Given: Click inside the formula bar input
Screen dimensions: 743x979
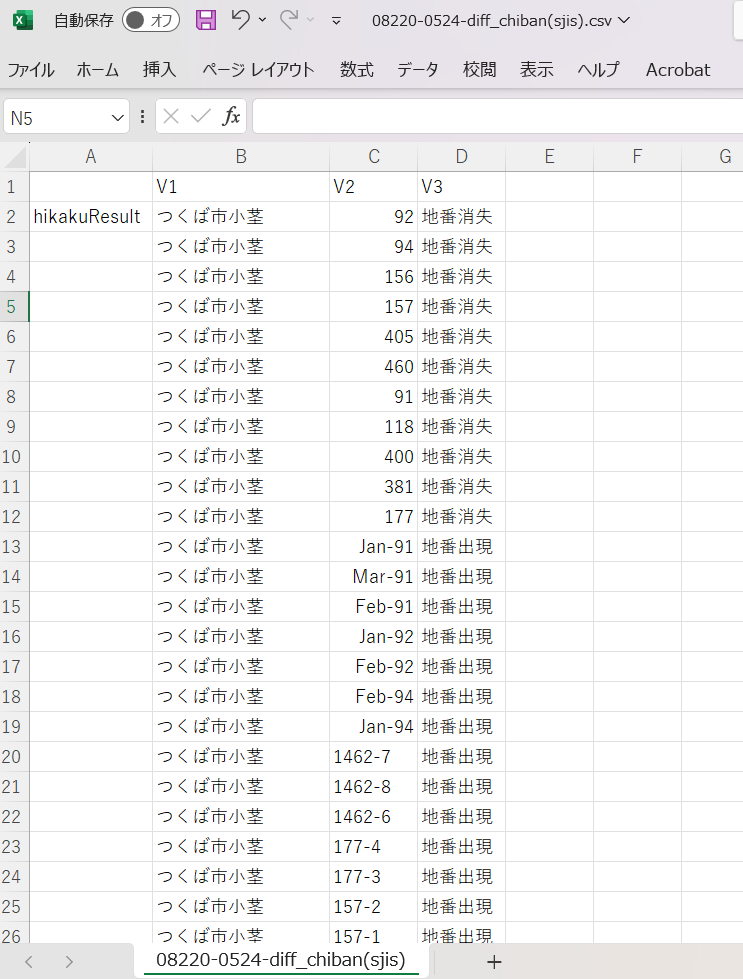Looking at the screenshot, I should (x=498, y=117).
